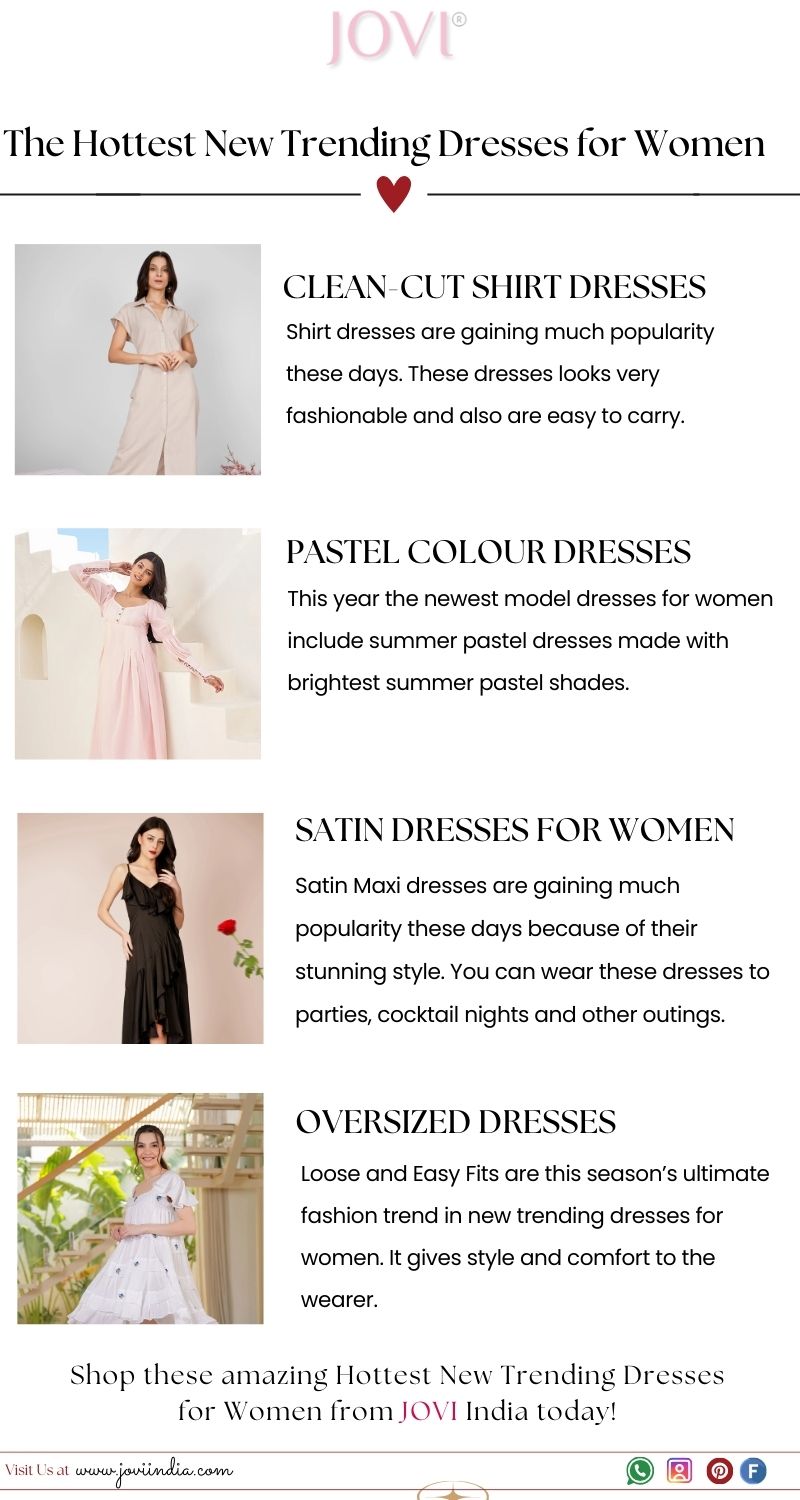Click the Hottest New Trending Dresses title
The width and height of the screenshot is (800, 1500).
pyautogui.click(x=384, y=144)
